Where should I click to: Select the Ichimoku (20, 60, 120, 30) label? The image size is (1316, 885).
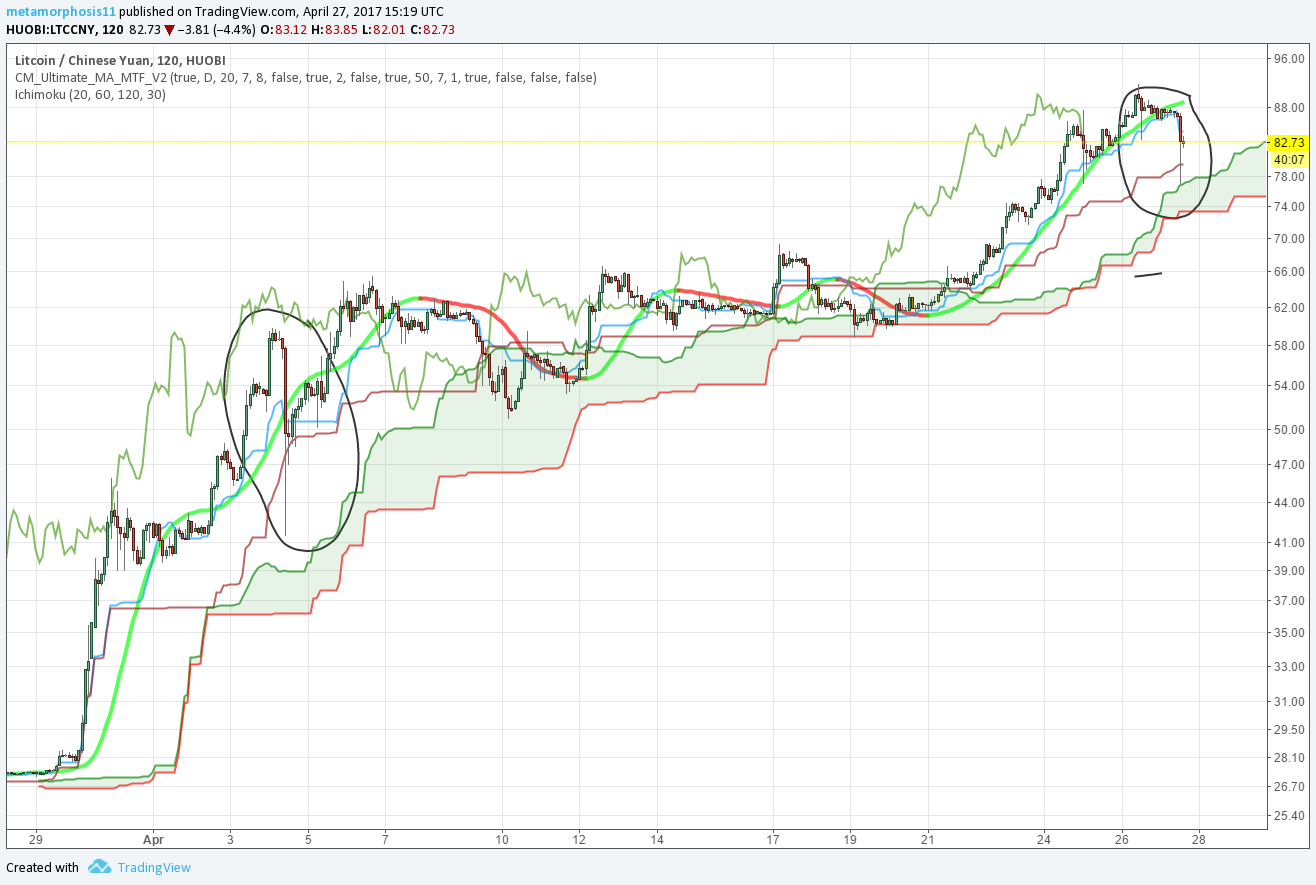[x=90, y=95]
